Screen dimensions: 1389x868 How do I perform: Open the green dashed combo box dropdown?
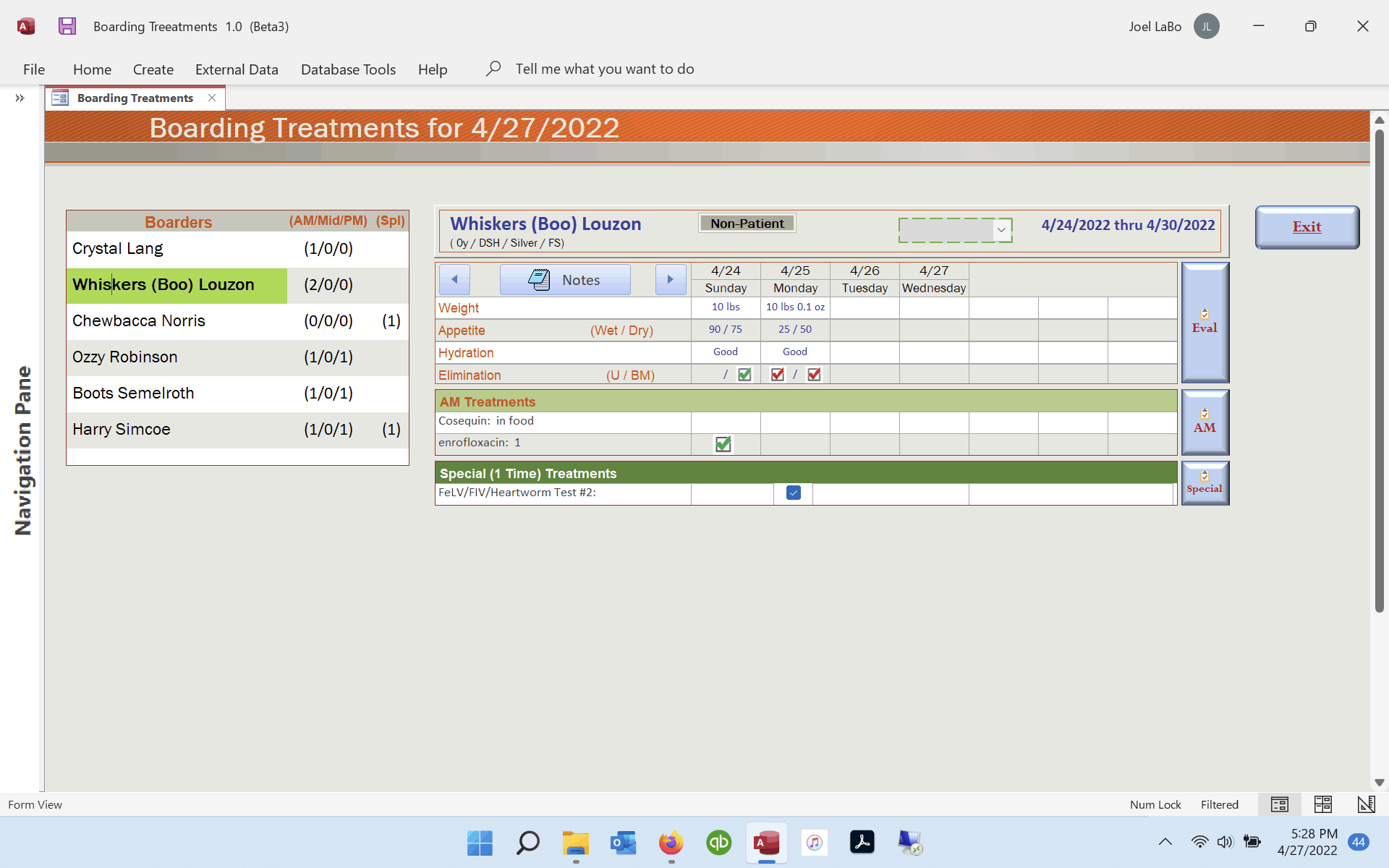point(1001,230)
